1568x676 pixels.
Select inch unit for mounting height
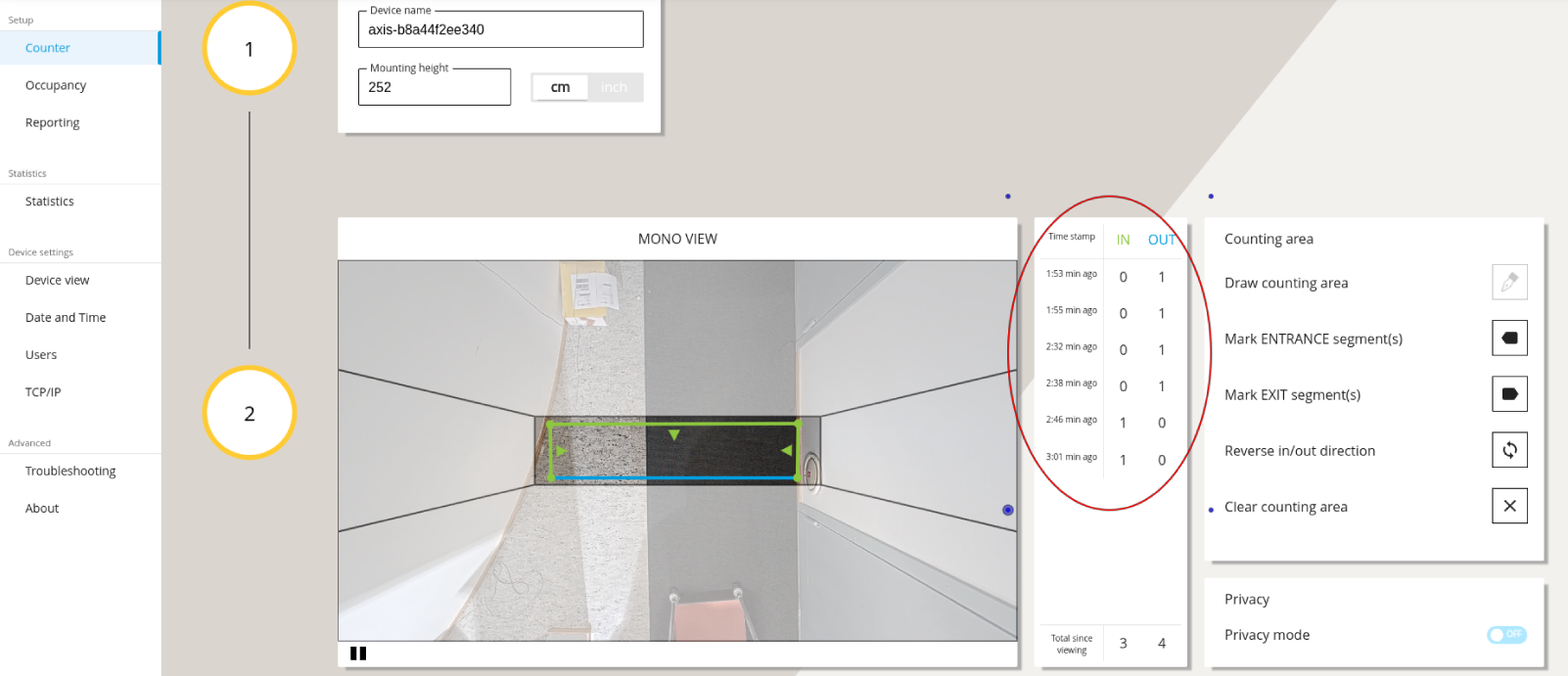pos(614,87)
